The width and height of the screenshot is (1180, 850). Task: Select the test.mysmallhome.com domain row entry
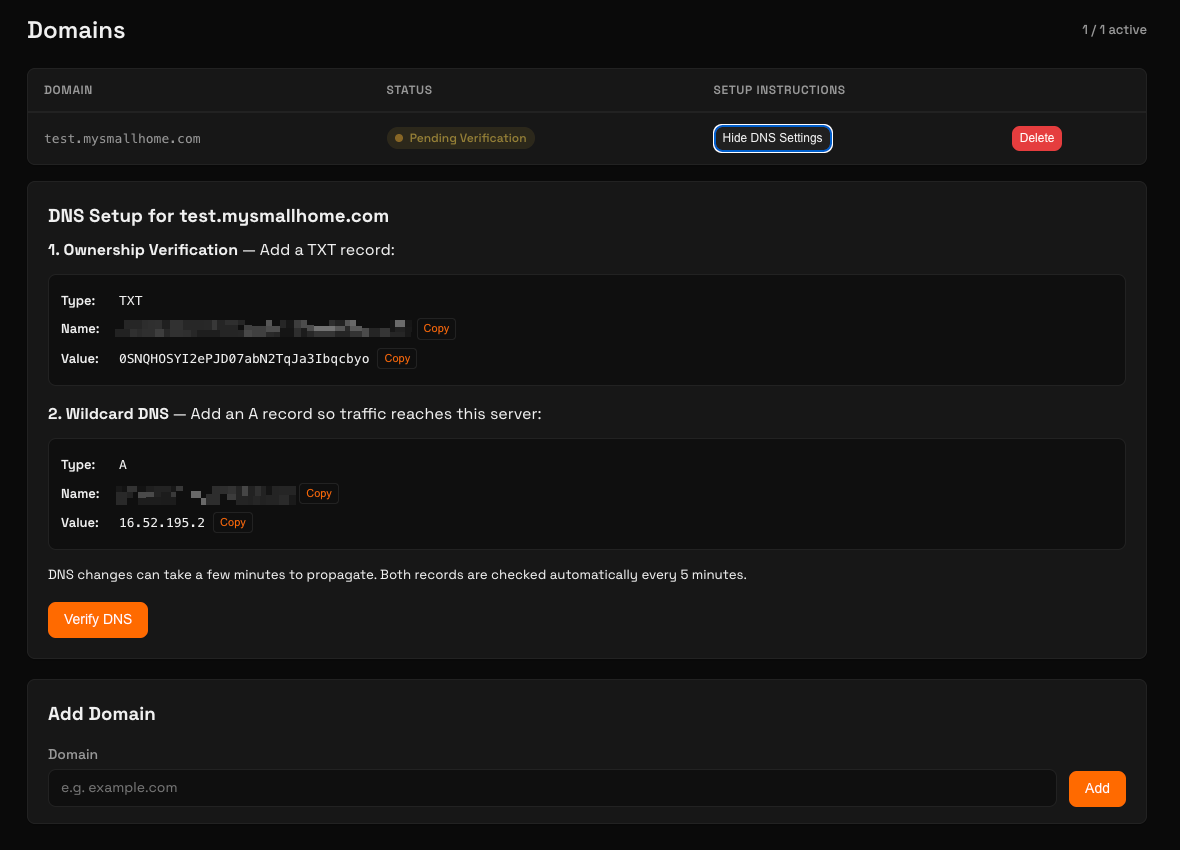[122, 139]
